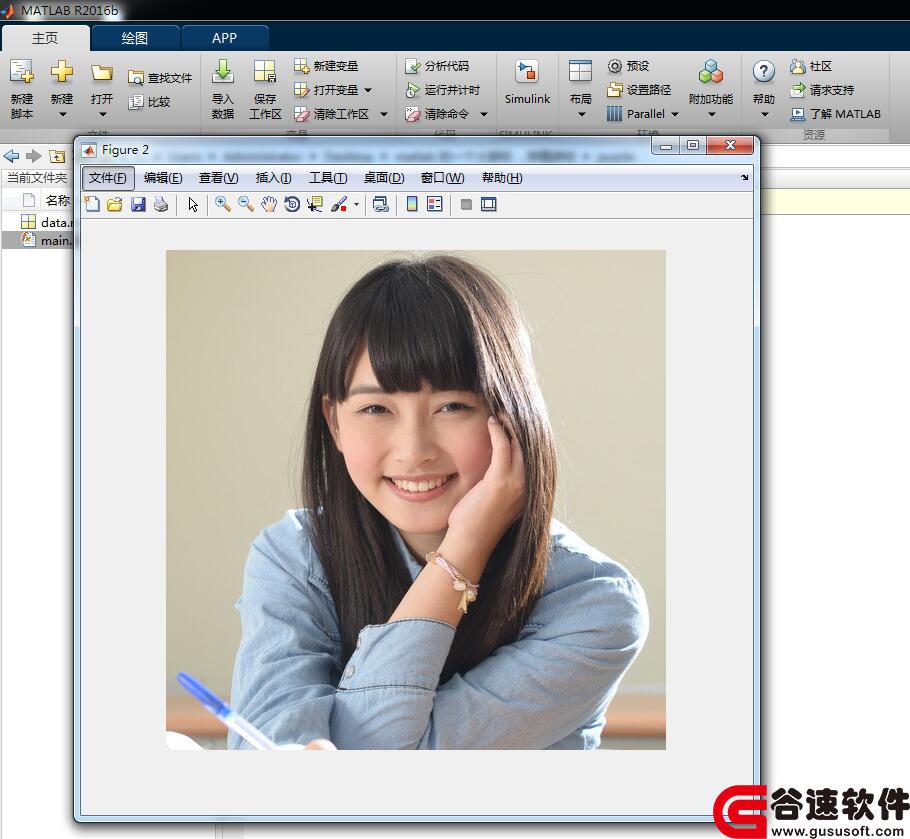
Task: Click the 帮助 question mark icon
Action: [764, 71]
